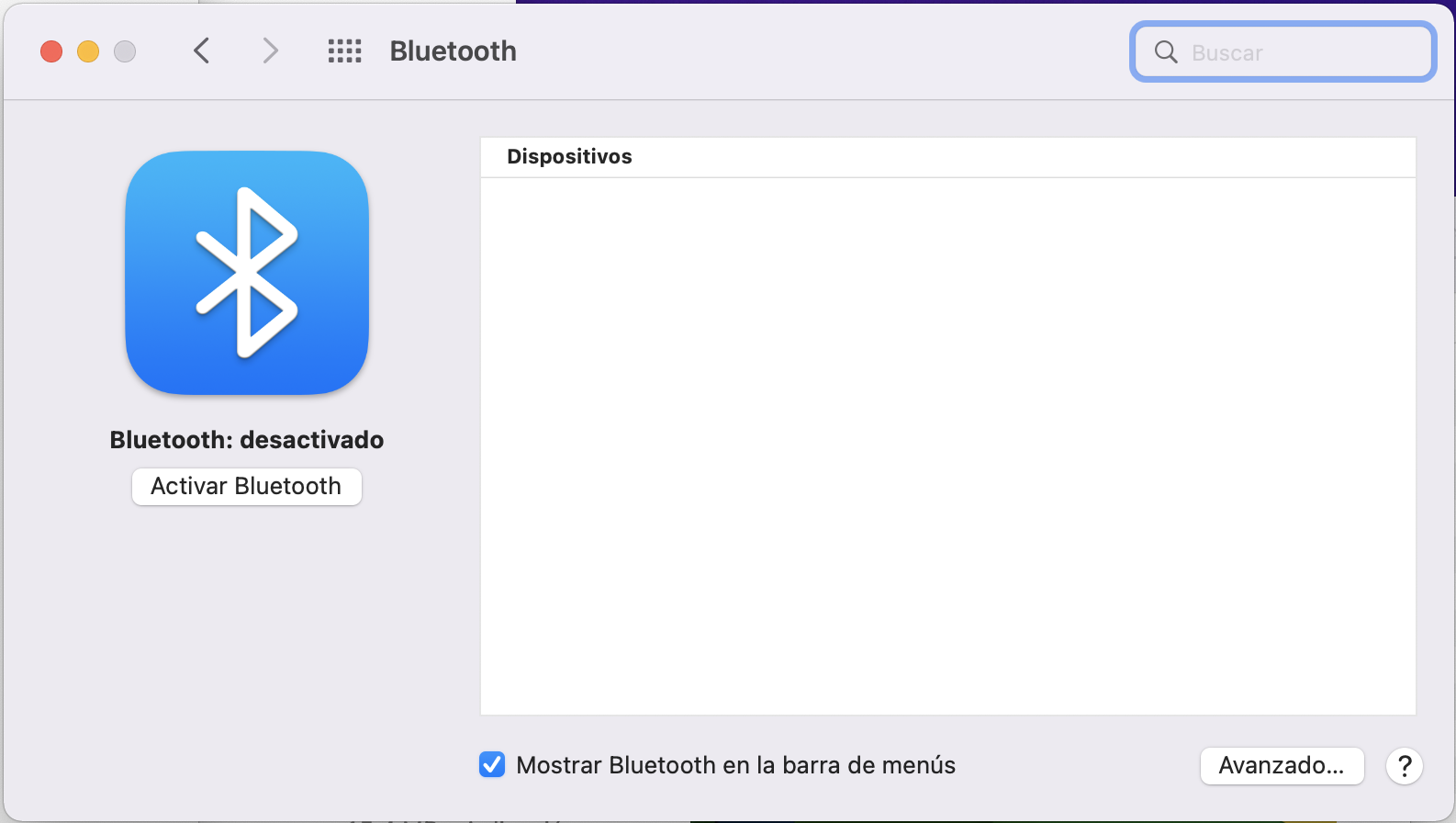The width and height of the screenshot is (1456, 823).
Task: Close the window with the red button
Action: pos(51,51)
